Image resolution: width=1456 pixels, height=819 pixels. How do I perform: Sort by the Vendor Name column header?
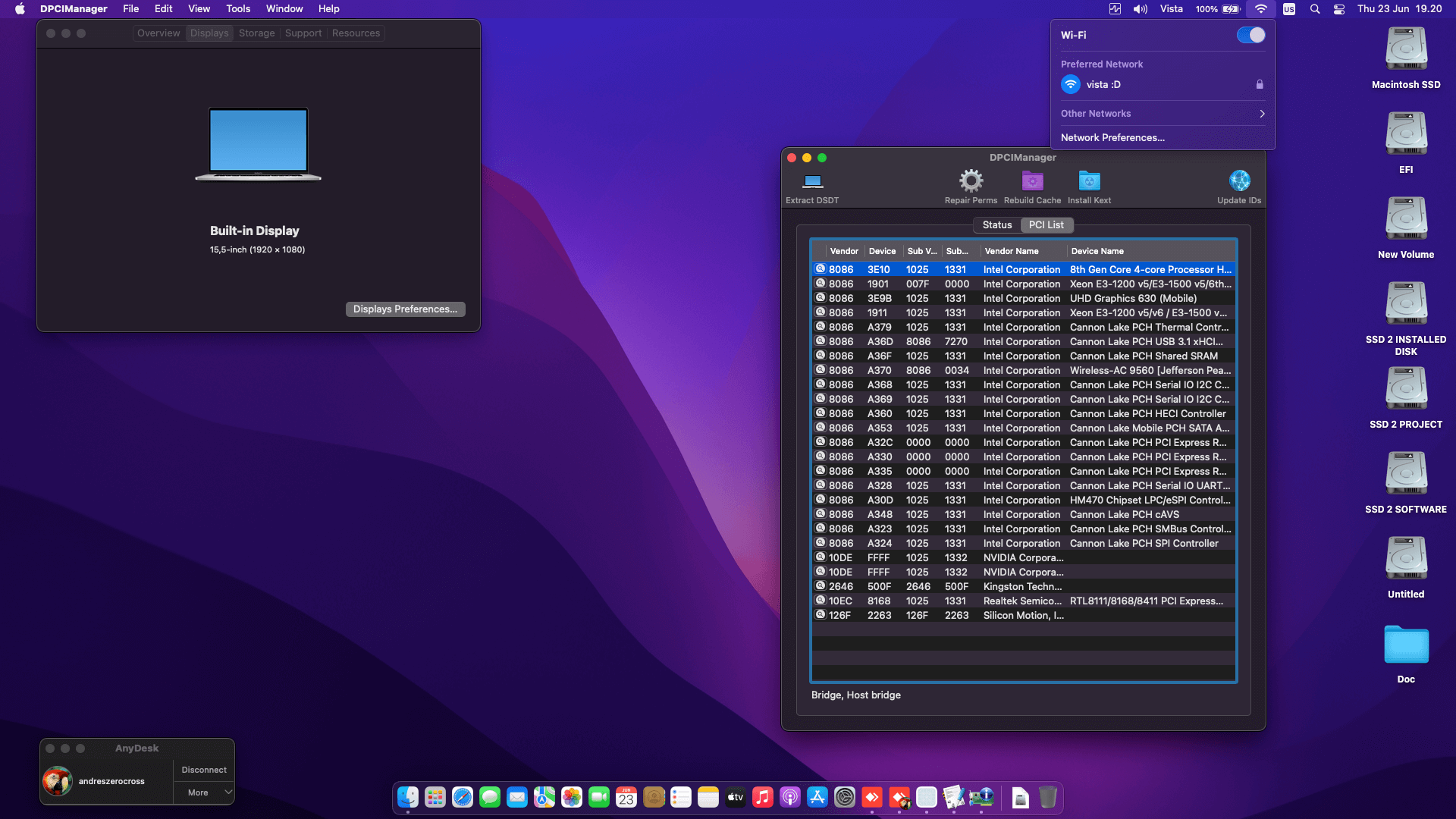pyautogui.click(x=1022, y=251)
